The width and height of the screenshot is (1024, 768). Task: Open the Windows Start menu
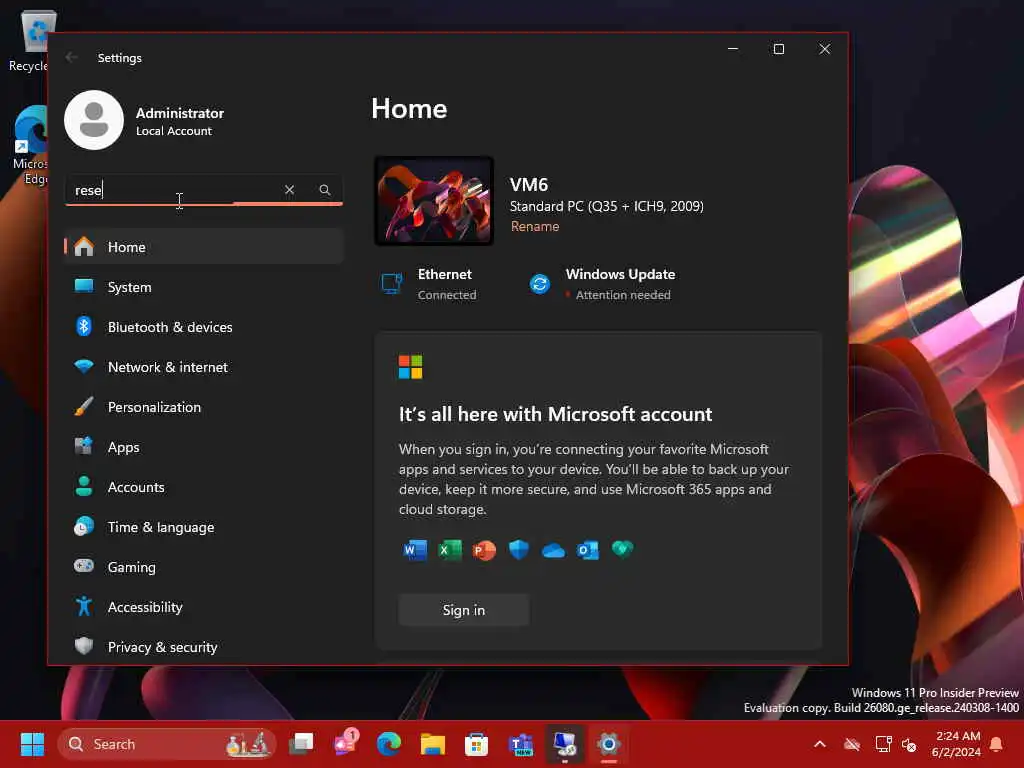point(32,744)
